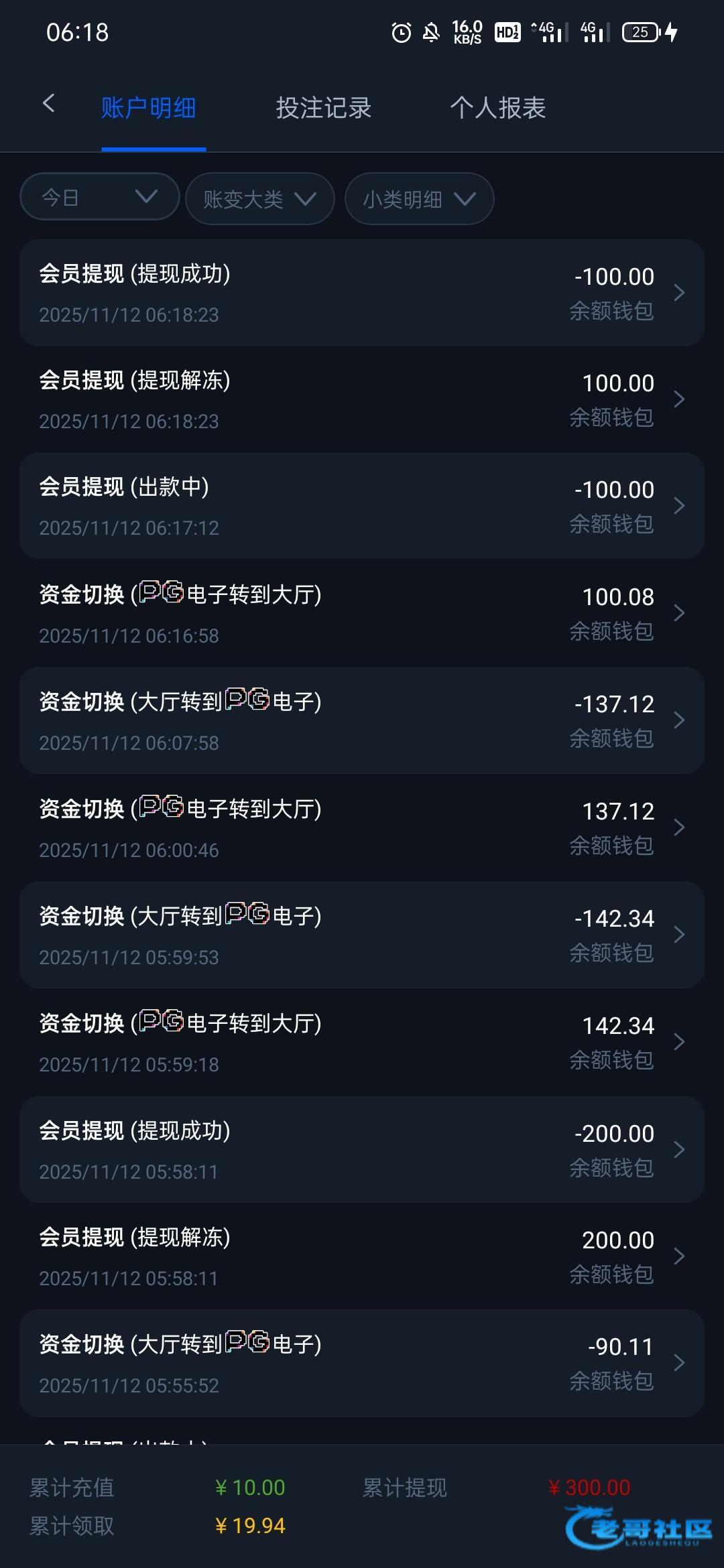
Task: Expand the 小类明细 subcategory dropdown
Action: [419, 198]
